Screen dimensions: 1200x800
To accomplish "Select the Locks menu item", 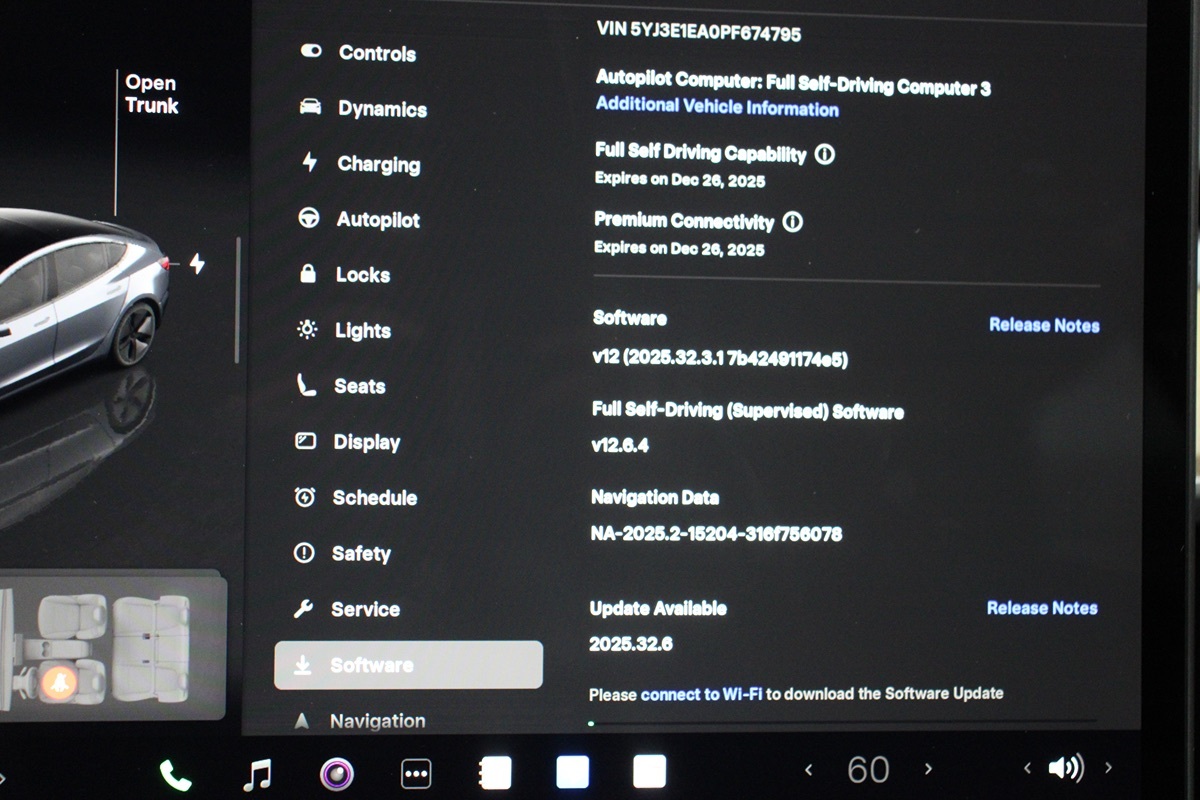I will click(x=344, y=274).
